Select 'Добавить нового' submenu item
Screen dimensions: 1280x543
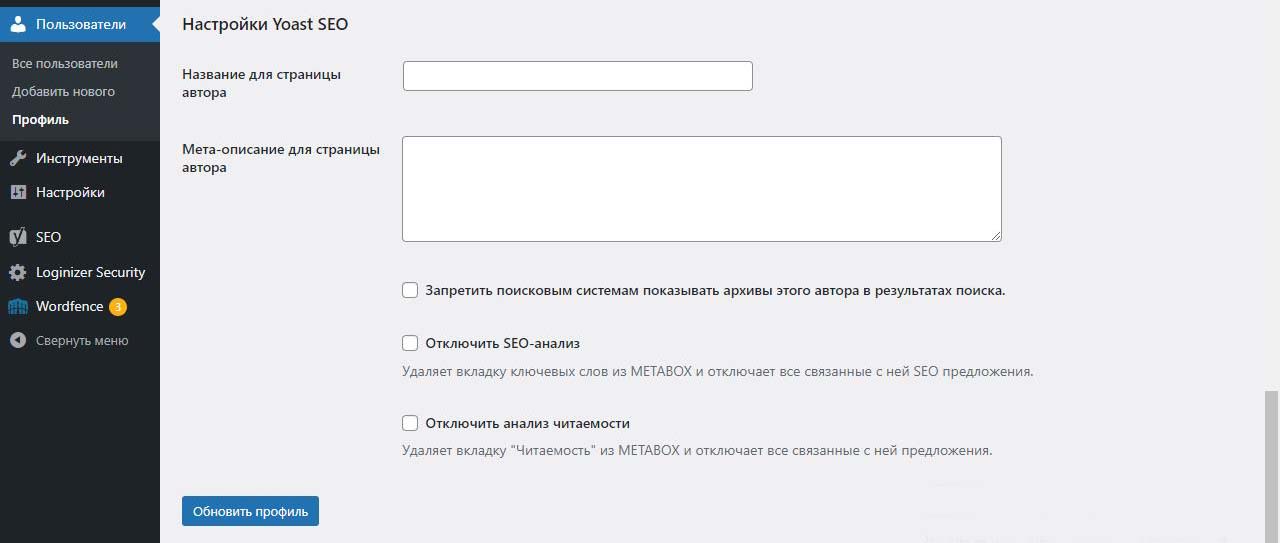(63, 91)
